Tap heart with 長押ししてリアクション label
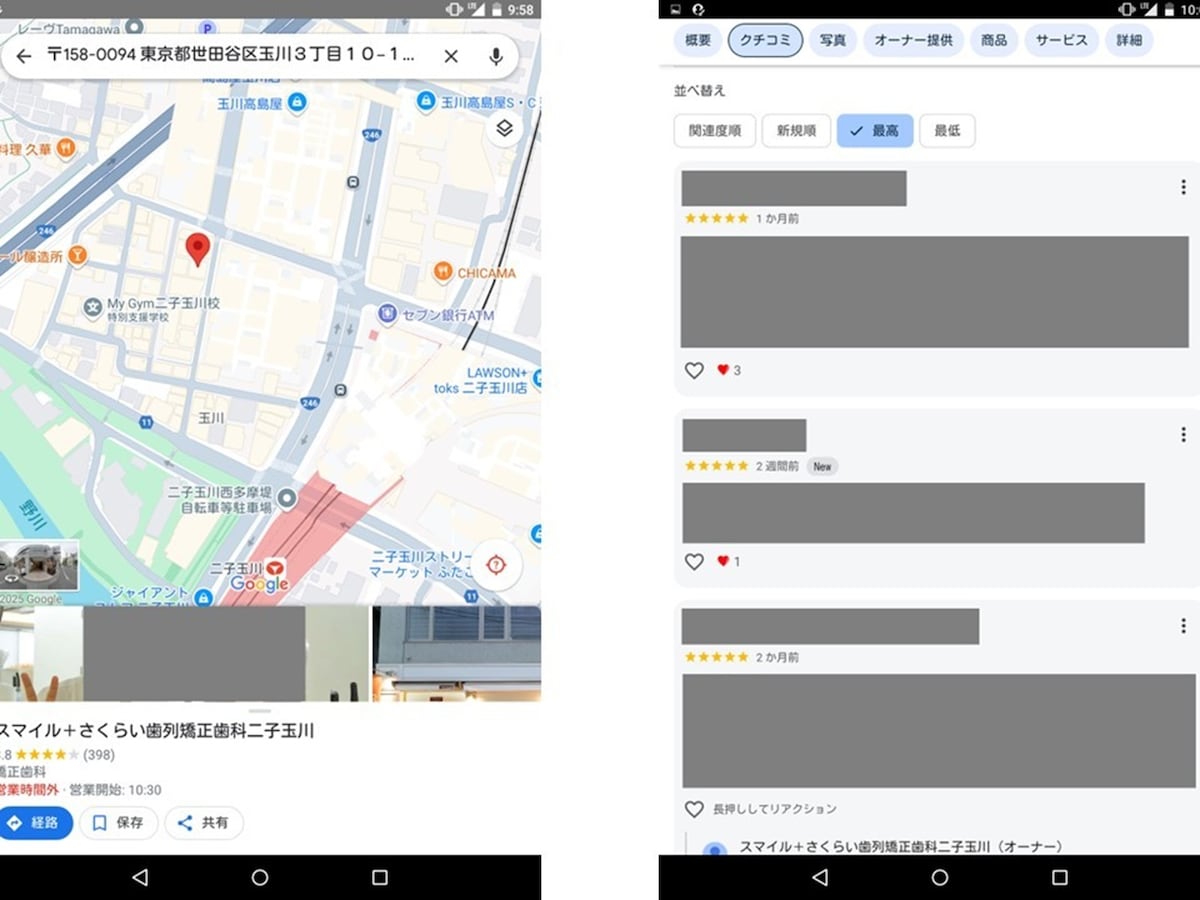The image size is (1200, 900). [694, 809]
